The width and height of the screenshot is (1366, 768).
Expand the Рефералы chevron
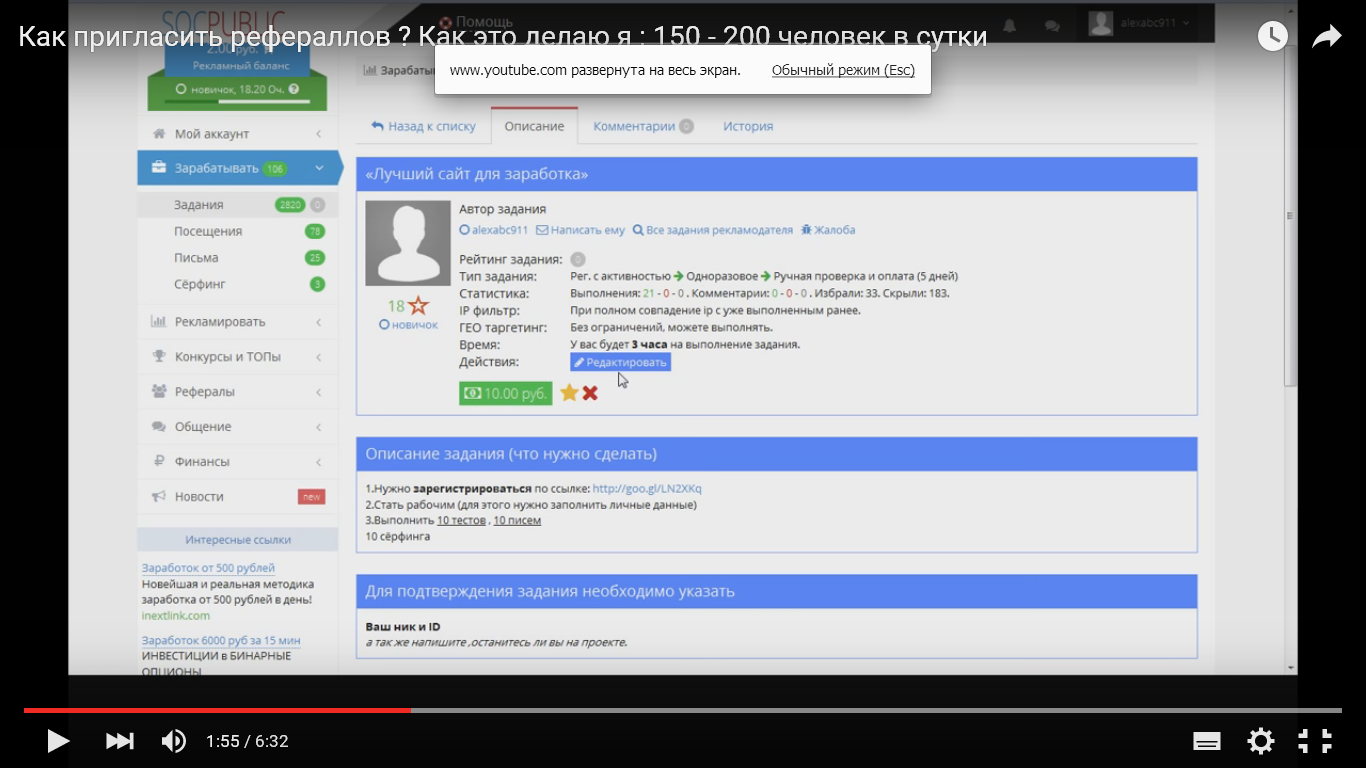click(x=318, y=391)
